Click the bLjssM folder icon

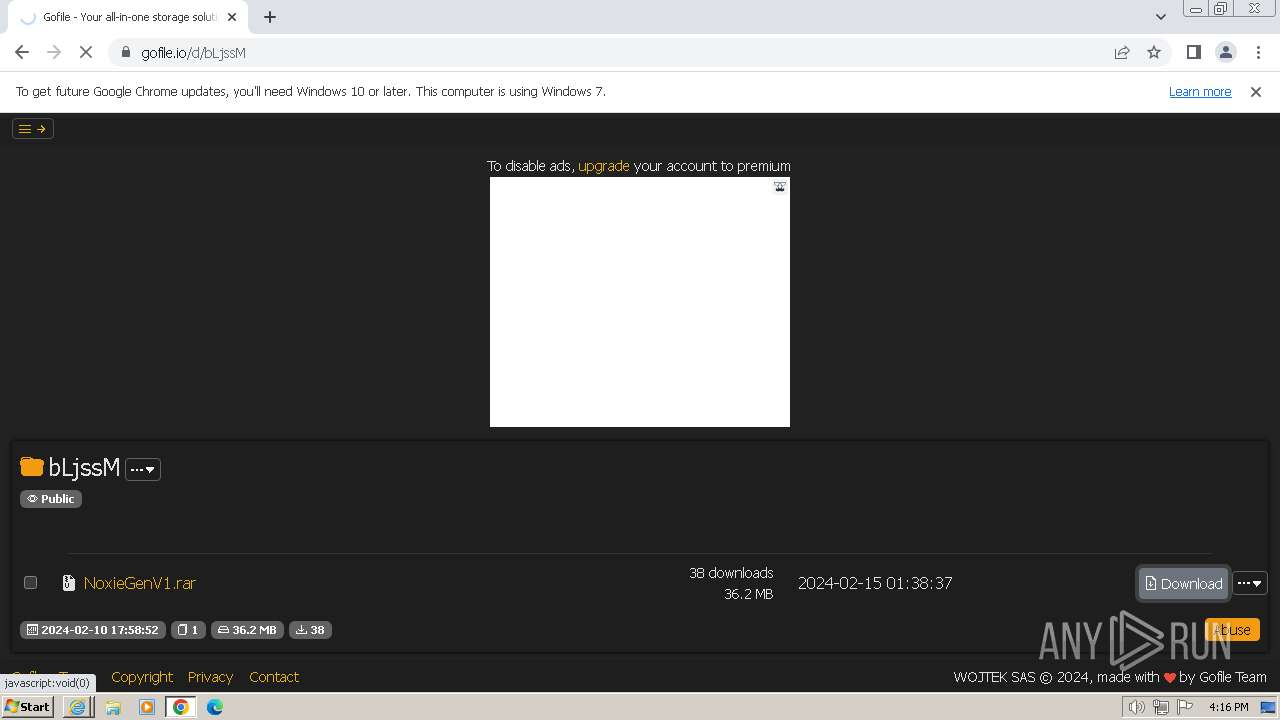tap(32, 467)
